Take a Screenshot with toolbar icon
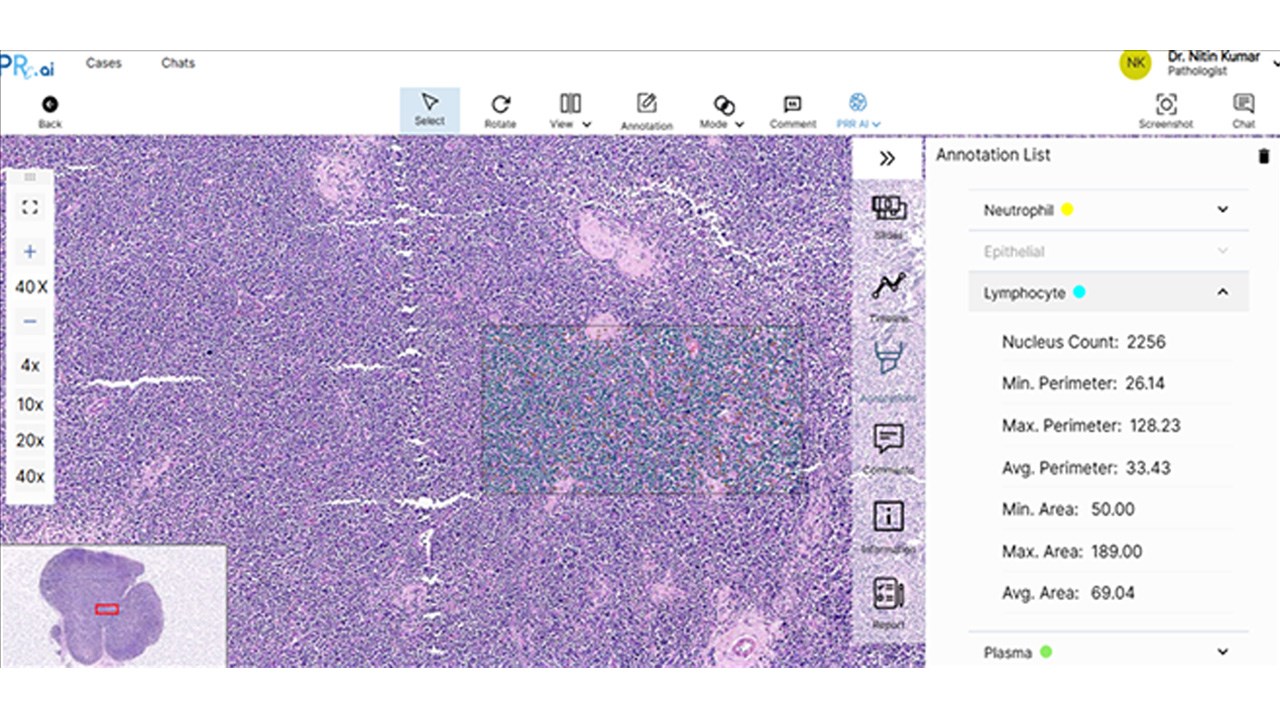The height and width of the screenshot is (720, 1280). tap(1165, 110)
